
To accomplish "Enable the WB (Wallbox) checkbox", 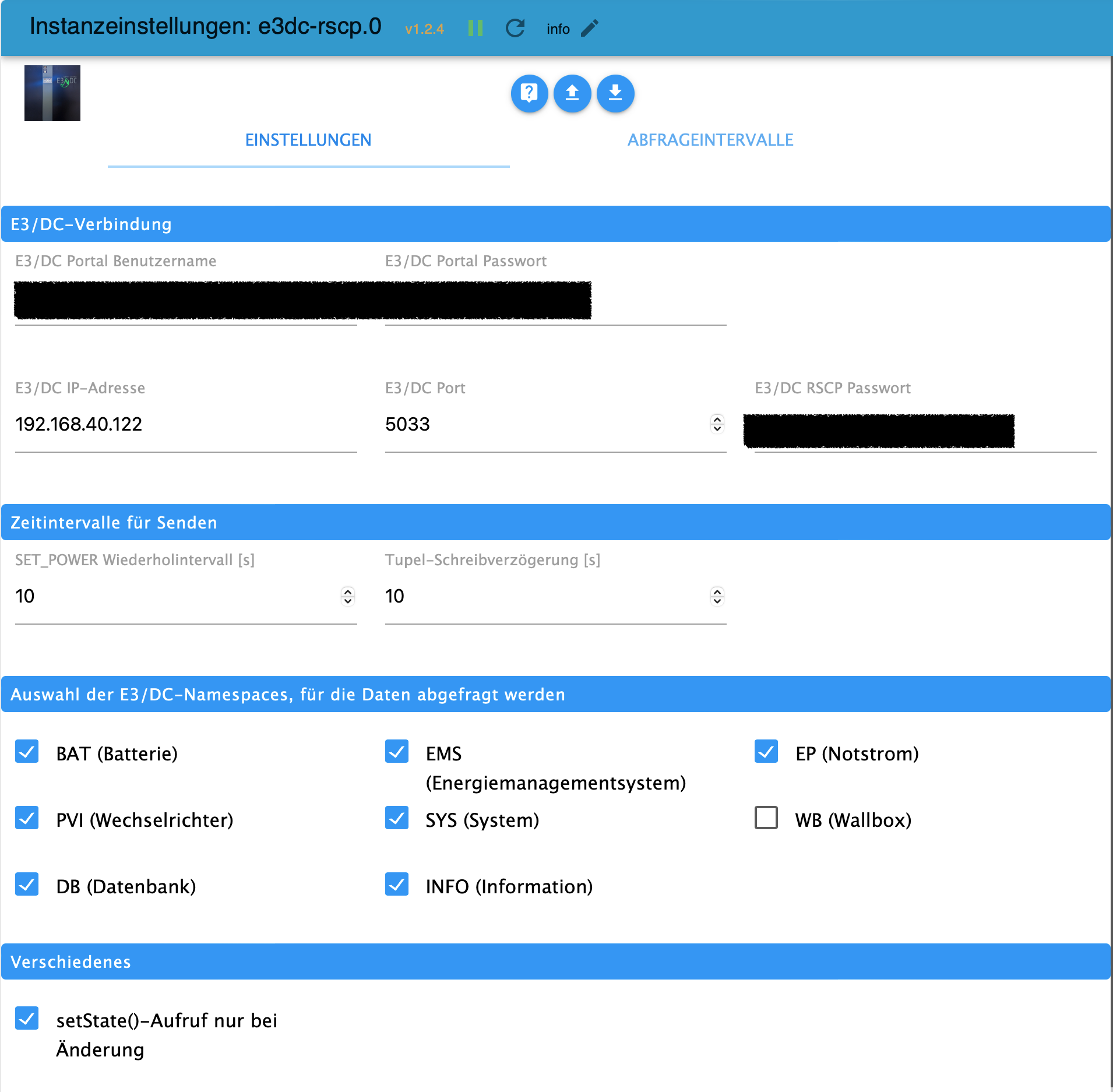I will click(766, 818).
